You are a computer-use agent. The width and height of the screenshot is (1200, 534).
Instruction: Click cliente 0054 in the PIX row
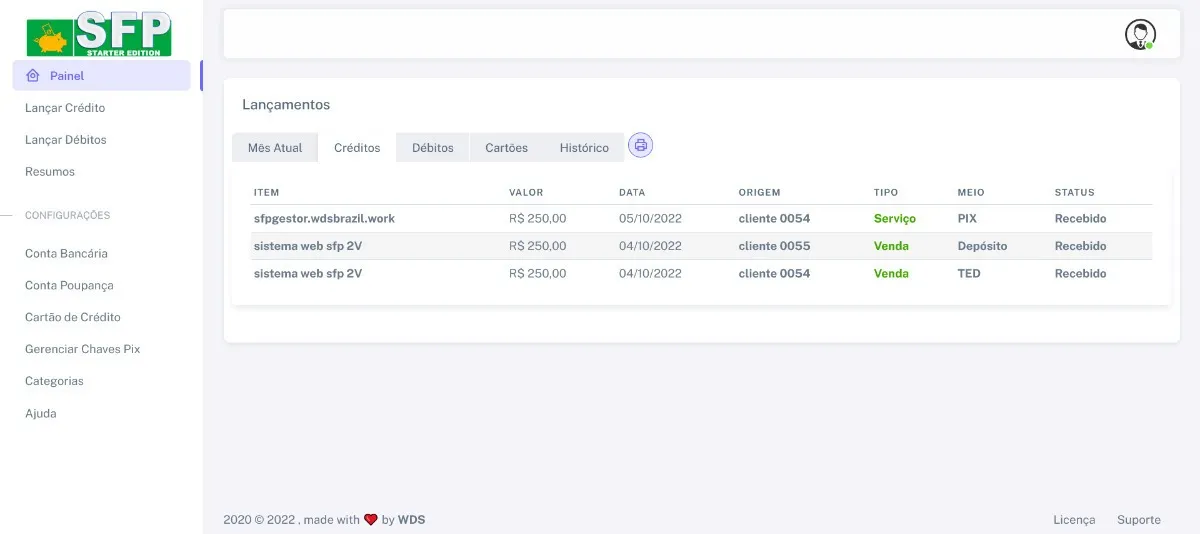774,218
